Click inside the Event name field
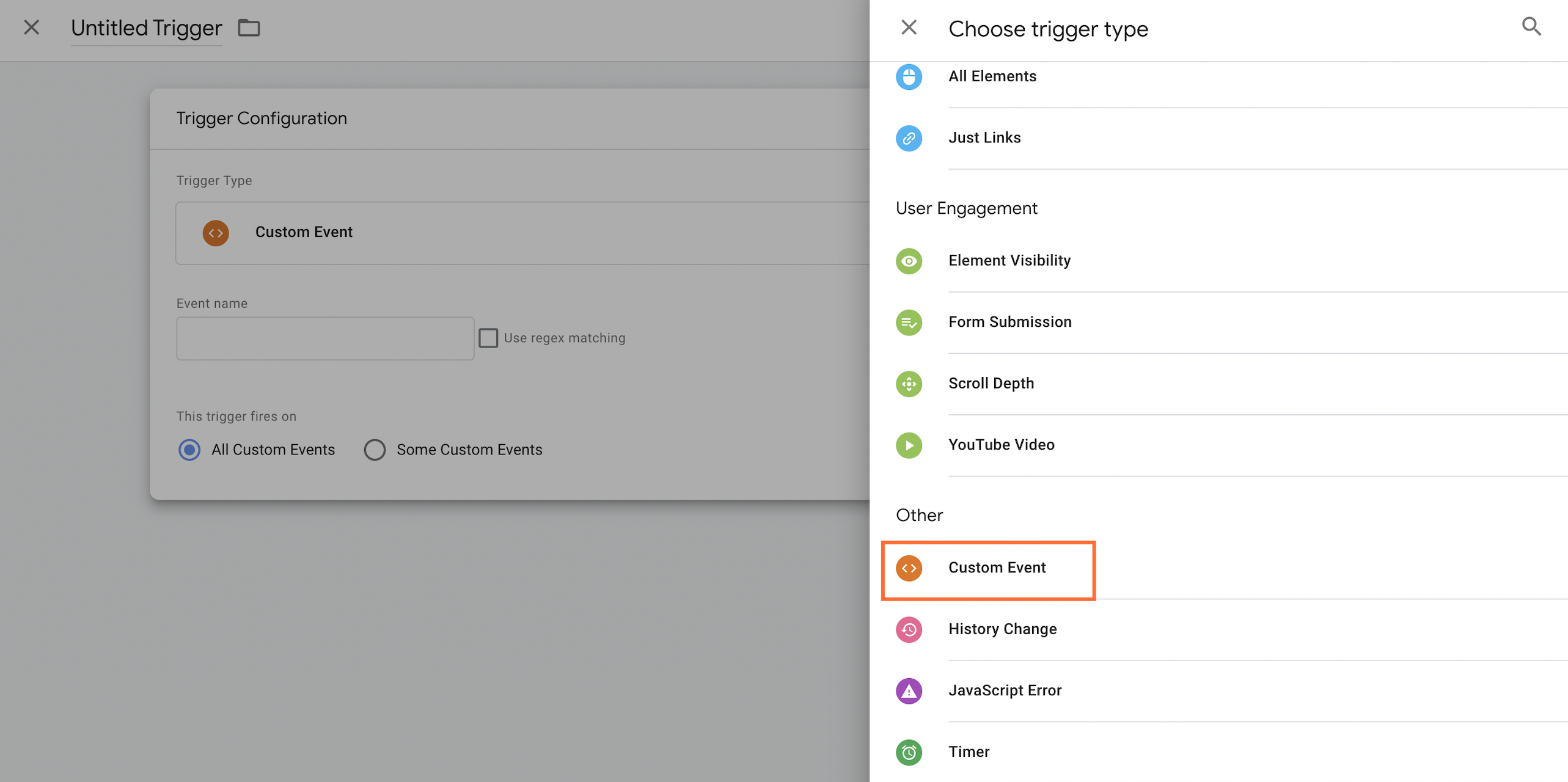 tap(324, 338)
